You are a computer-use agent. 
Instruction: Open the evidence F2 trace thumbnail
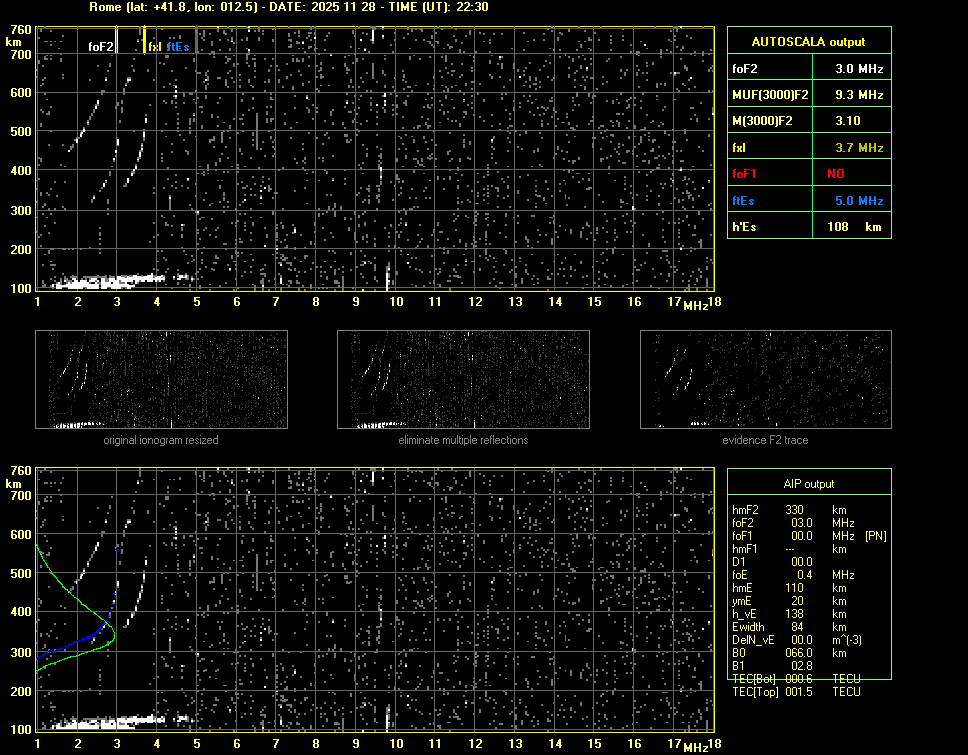pyautogui.click(x=765, y=379)
